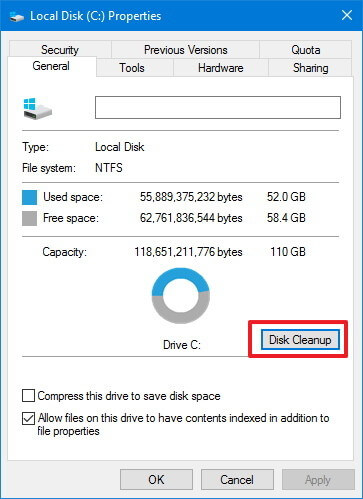
Task: Enable Compress this drive to save disk space
Action: [x=28, y=396]
